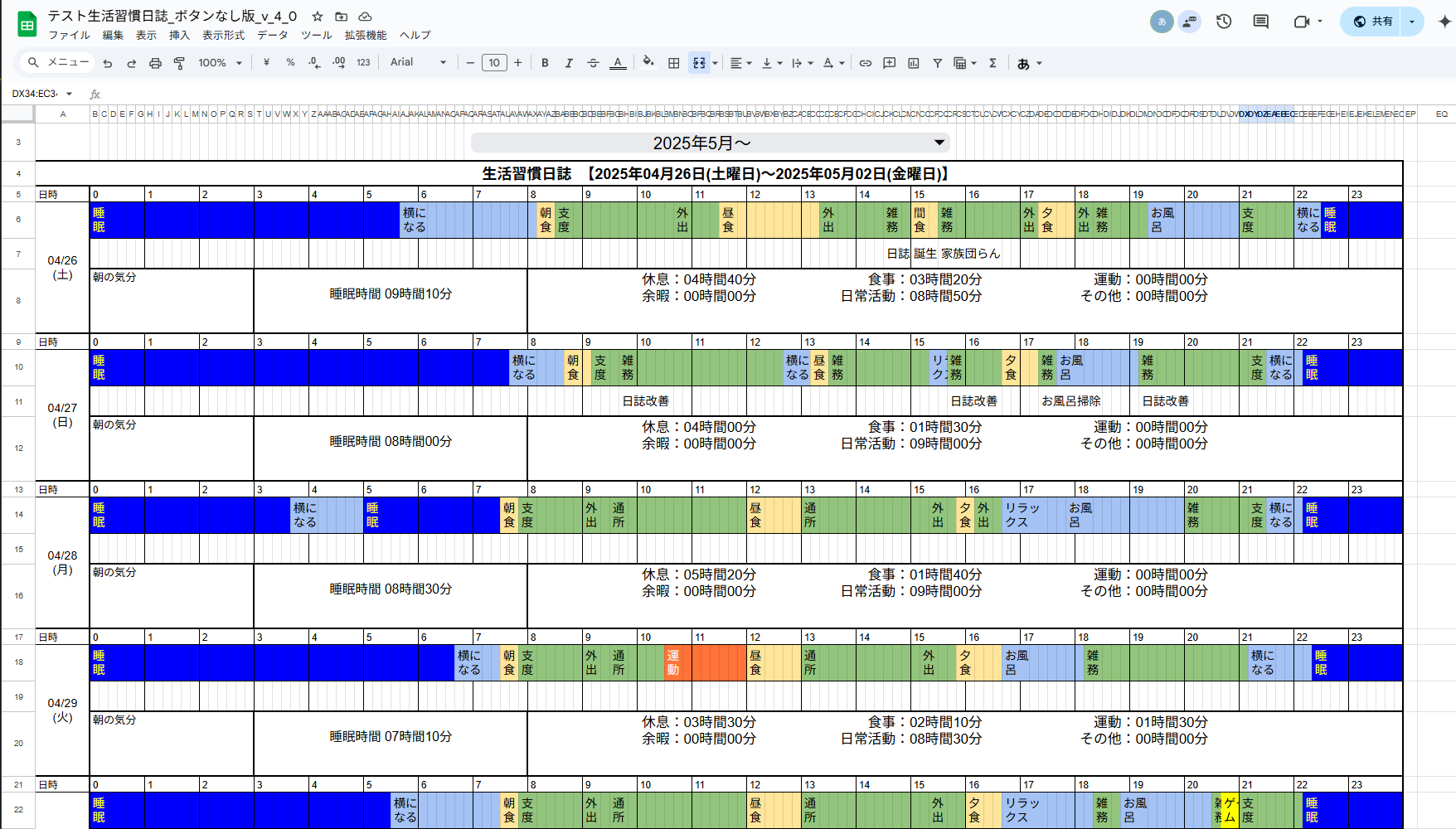The height and width of the screenshot is (829, 1456).
Task: Toggle merge cells button
Action: tap(699, 63)
